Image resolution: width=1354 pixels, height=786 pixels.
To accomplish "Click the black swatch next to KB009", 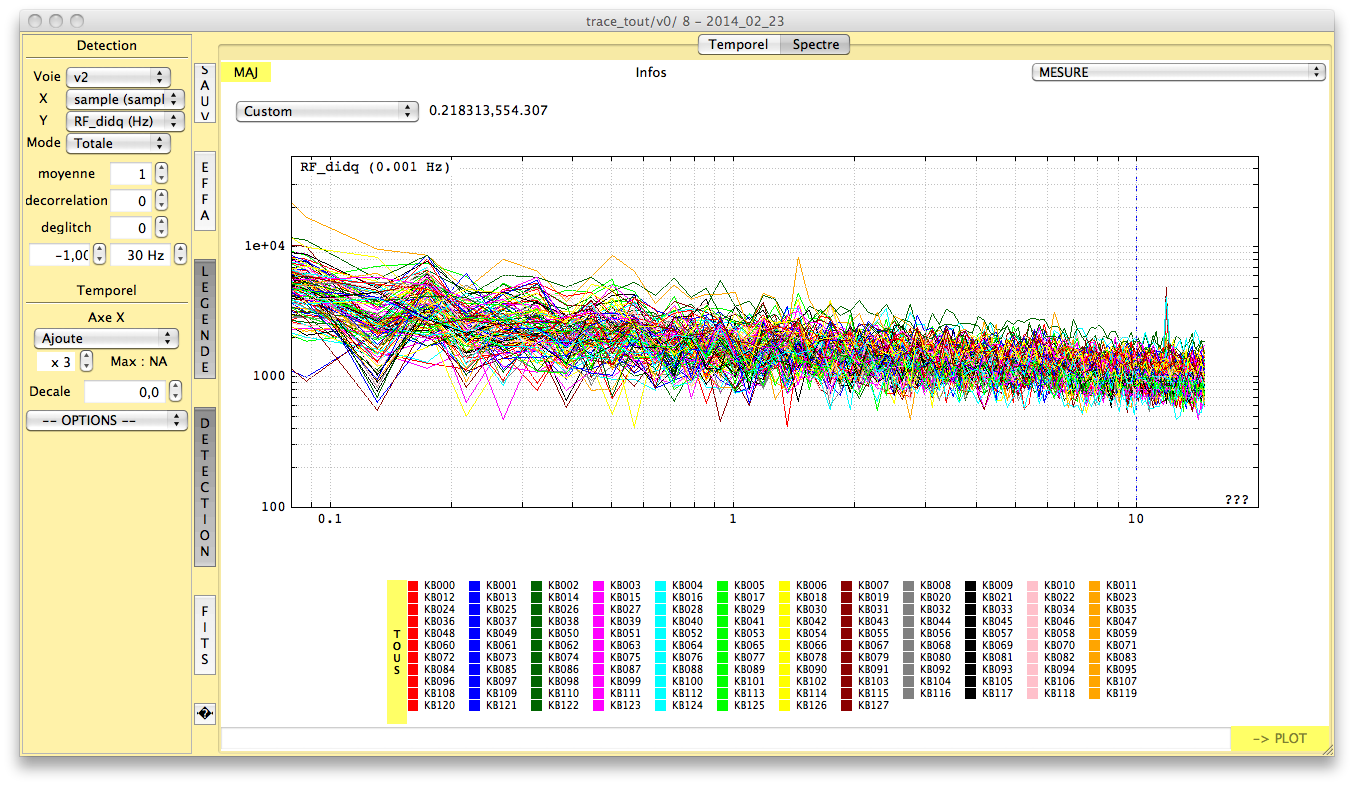I will (x=971, y=585).
